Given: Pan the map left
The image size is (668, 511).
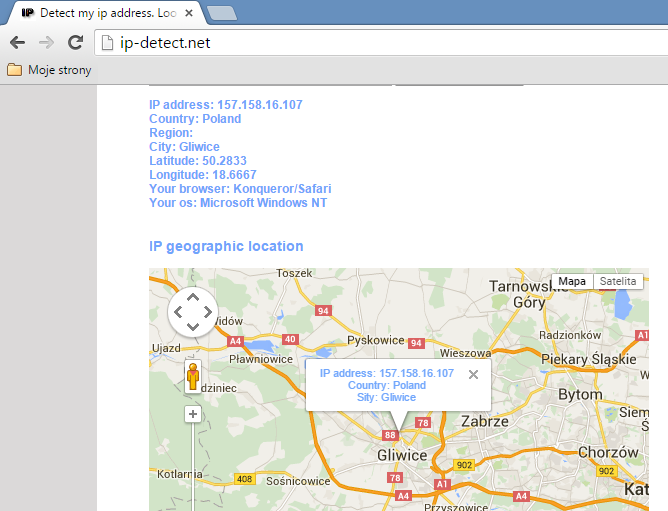Looking at the screenshot, I should 178,312.
